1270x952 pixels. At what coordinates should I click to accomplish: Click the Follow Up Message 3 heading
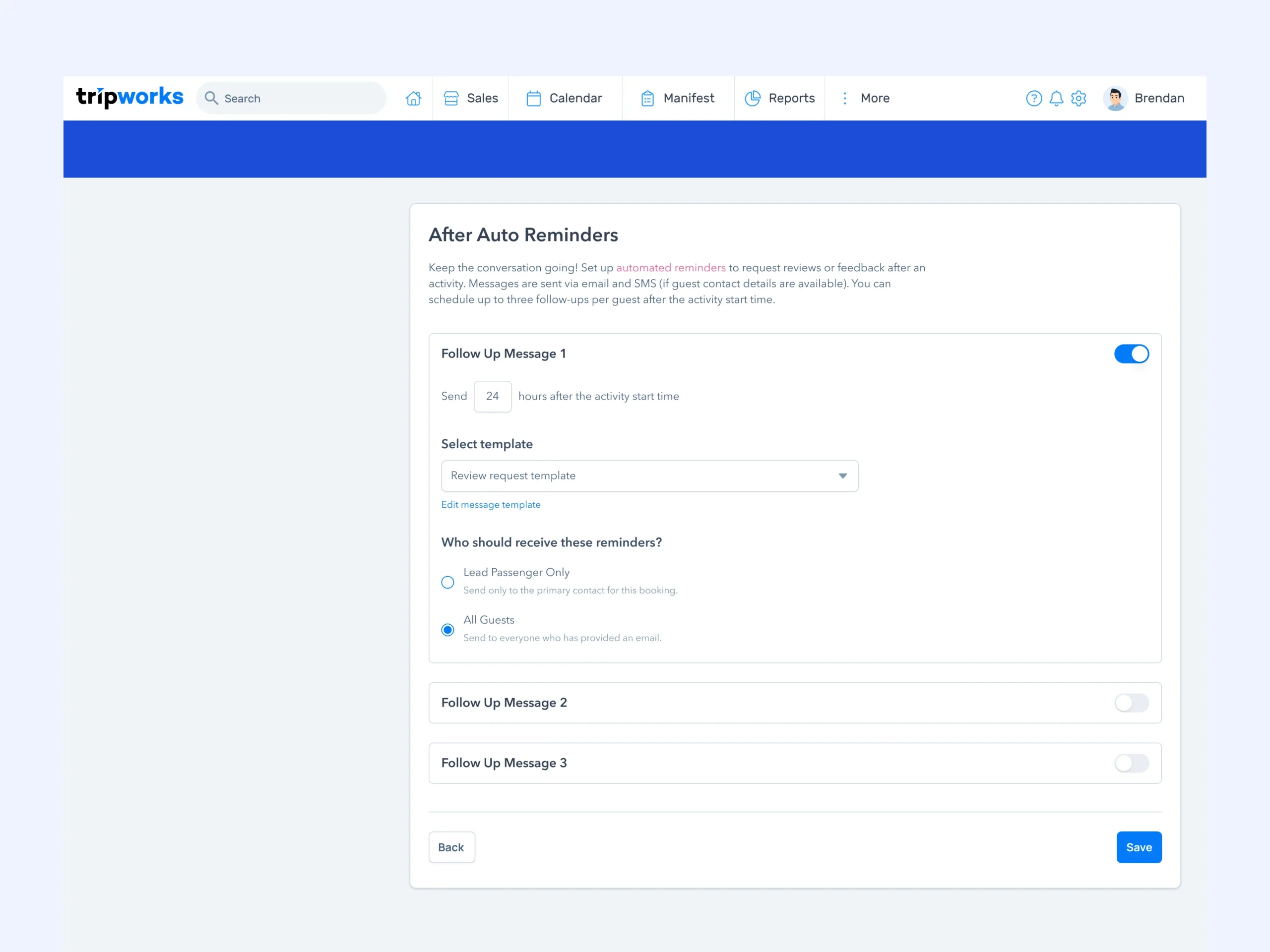(x=504, y=763)
